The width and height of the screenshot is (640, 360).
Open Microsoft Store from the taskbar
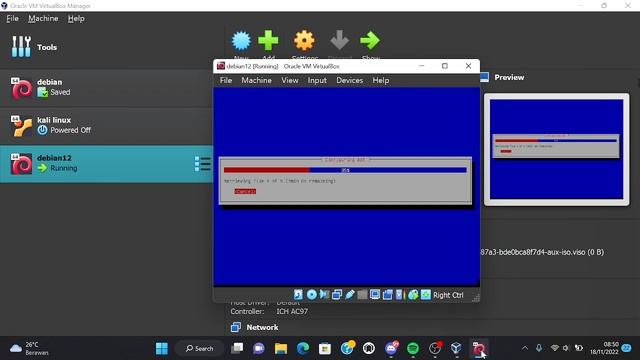click(x=325, y=348)
